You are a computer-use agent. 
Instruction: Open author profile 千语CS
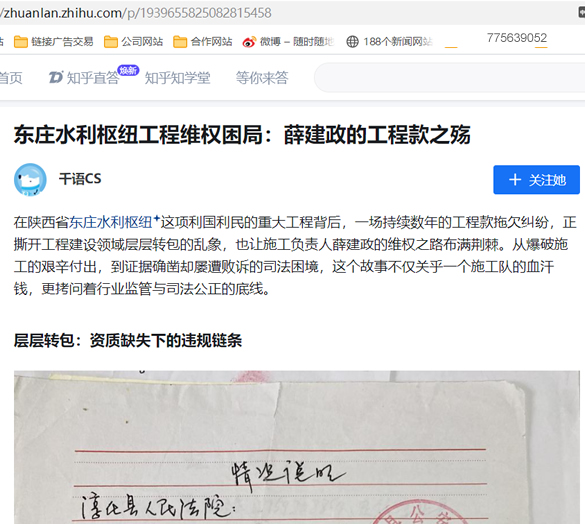80,179
